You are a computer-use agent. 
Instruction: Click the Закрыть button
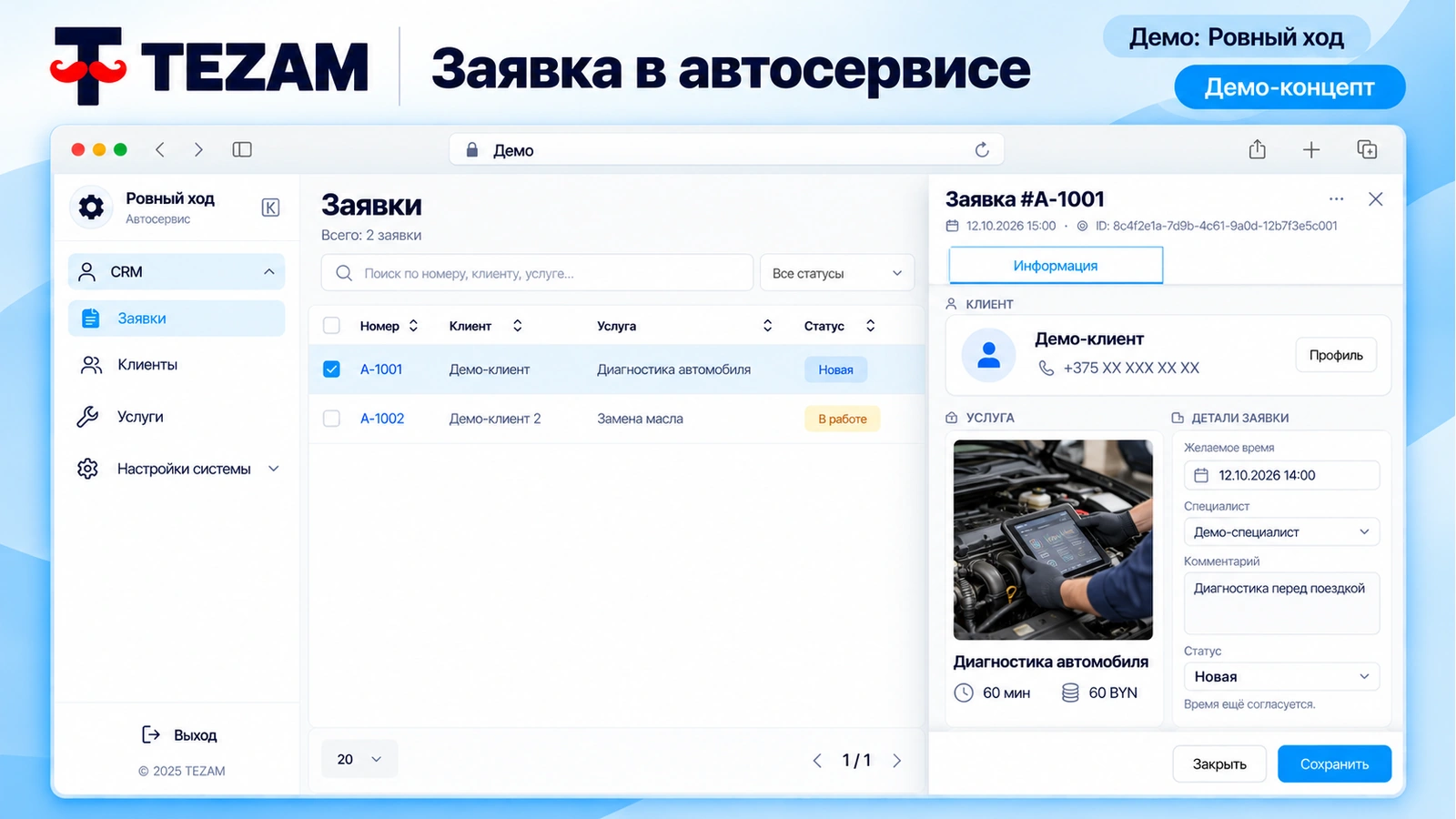(x=1219, y=764)
